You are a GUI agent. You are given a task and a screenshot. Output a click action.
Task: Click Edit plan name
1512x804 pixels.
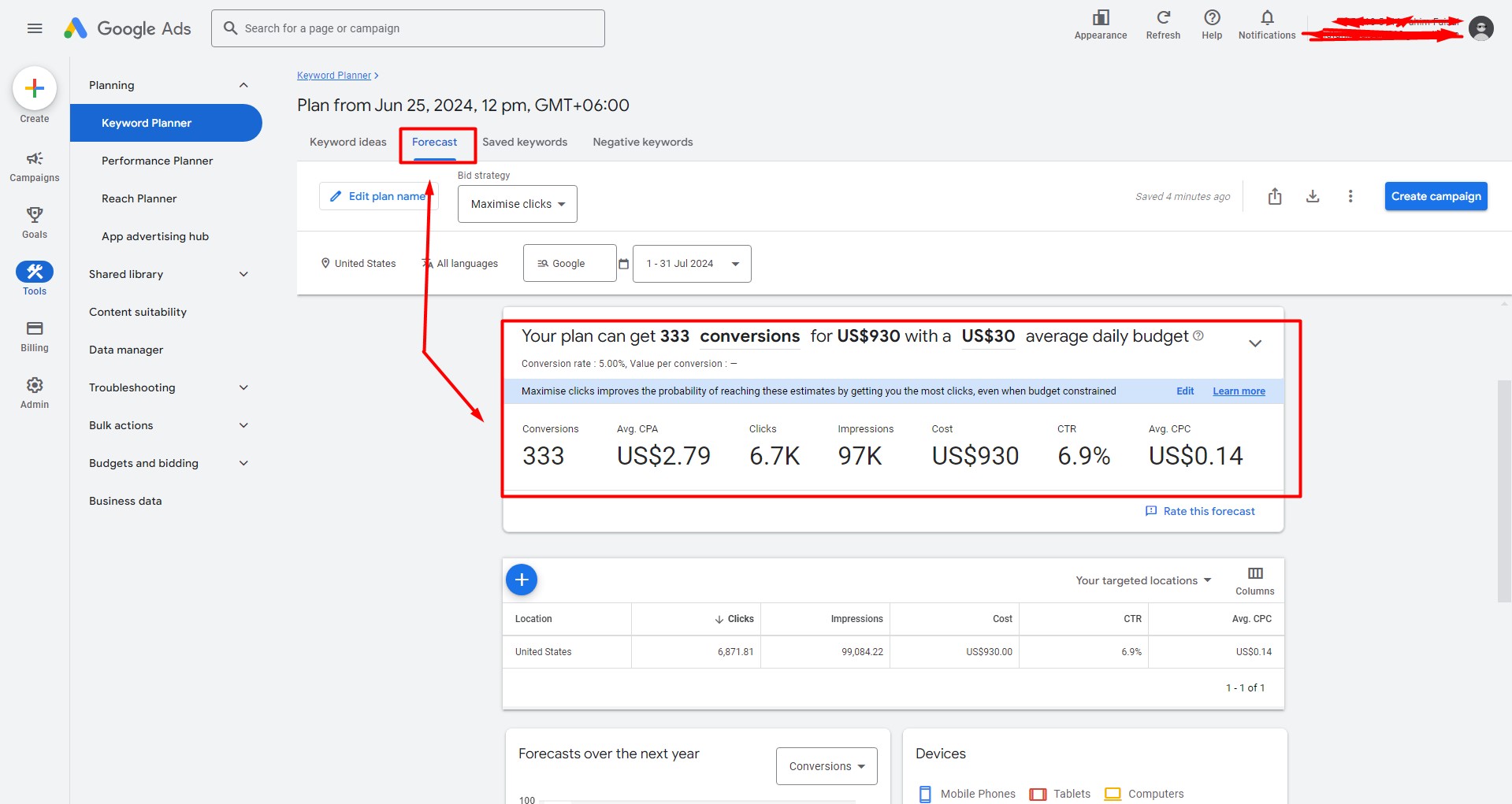378,196
